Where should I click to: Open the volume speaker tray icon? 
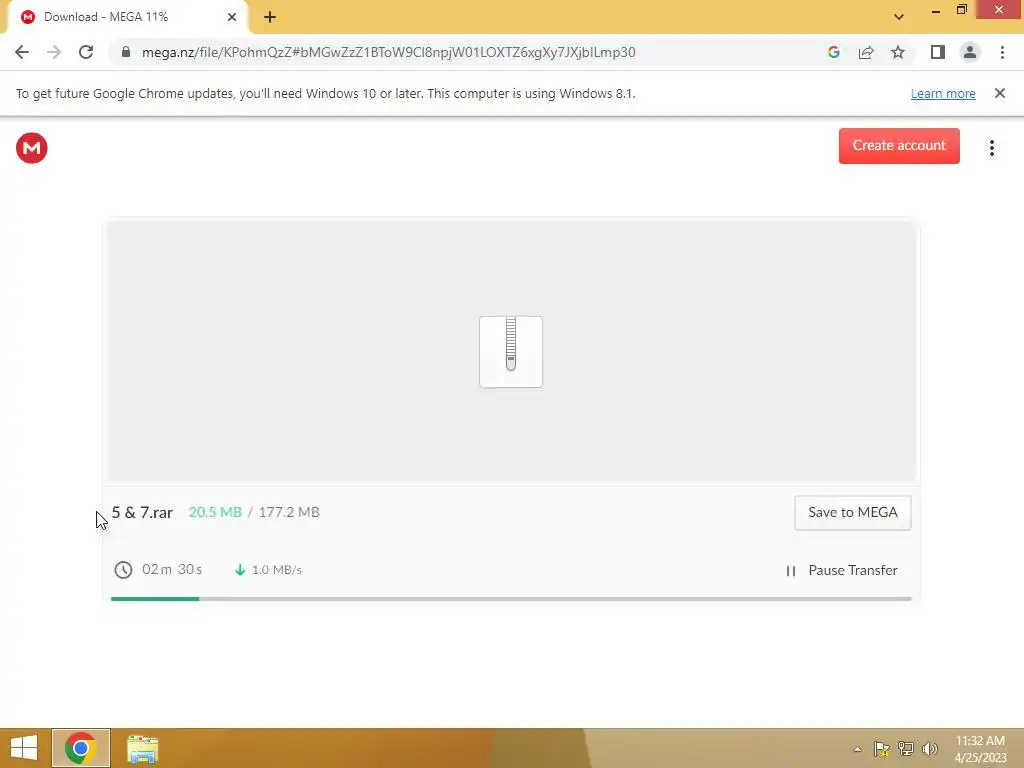coord(929,749)
